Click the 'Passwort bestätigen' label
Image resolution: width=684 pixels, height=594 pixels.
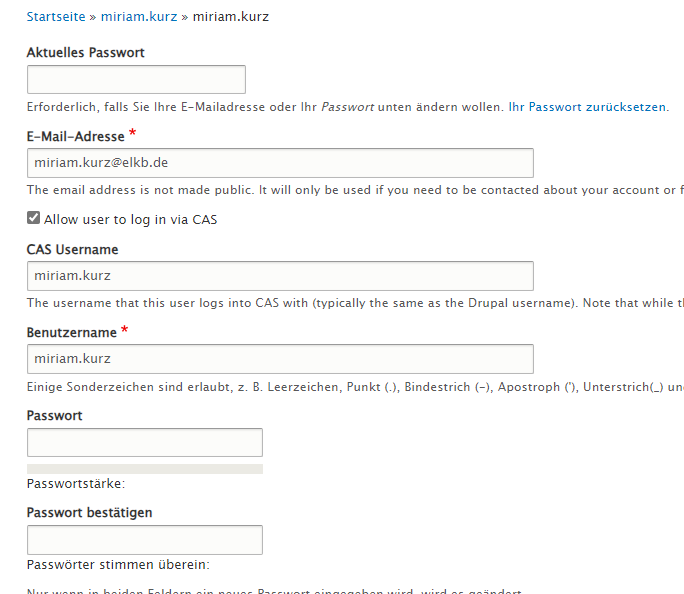[x=89, y=512]
